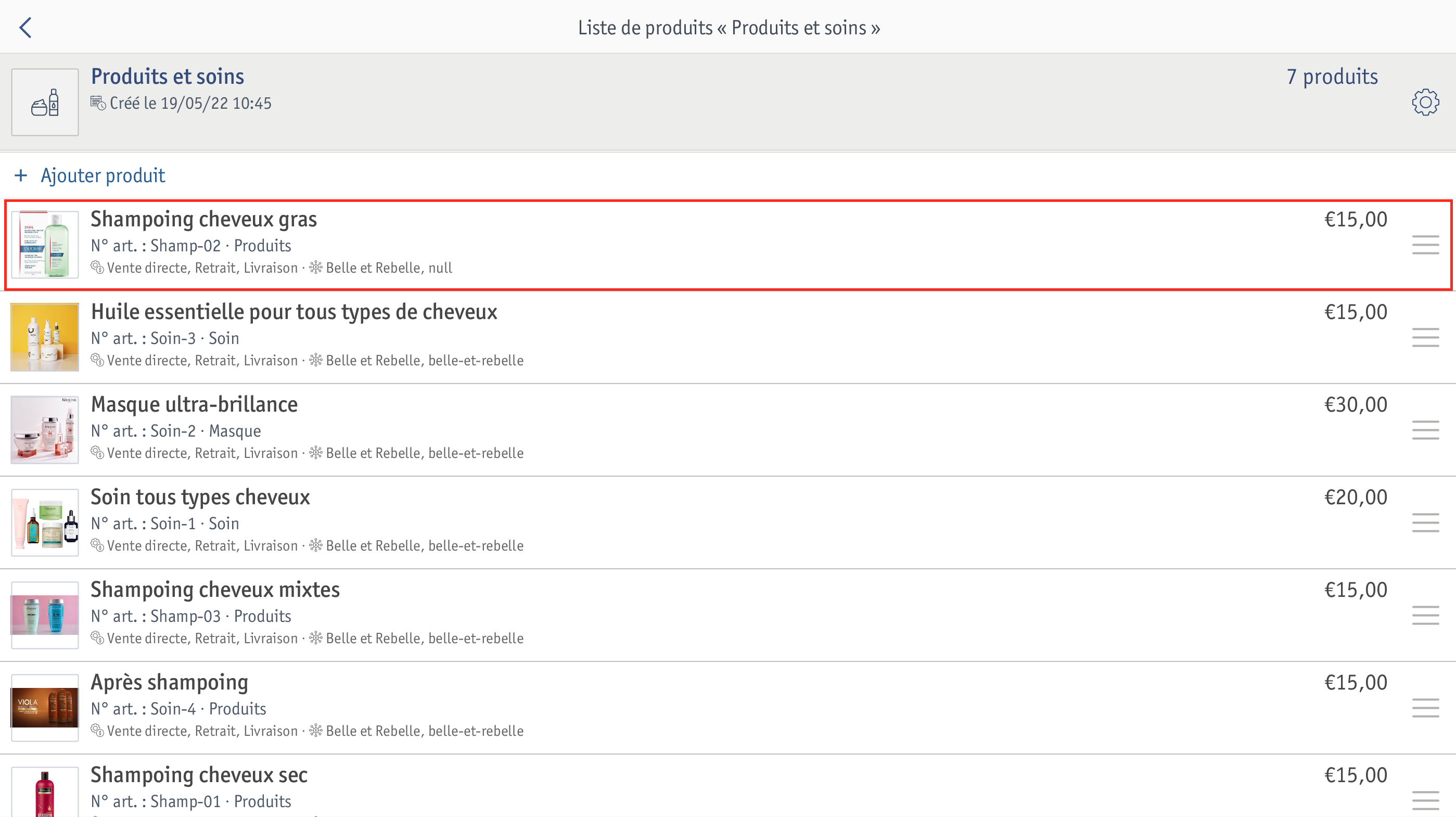Open thumbnail of Huile essentielle product
The image size is (1456, 817).
(x=45, y=338)
